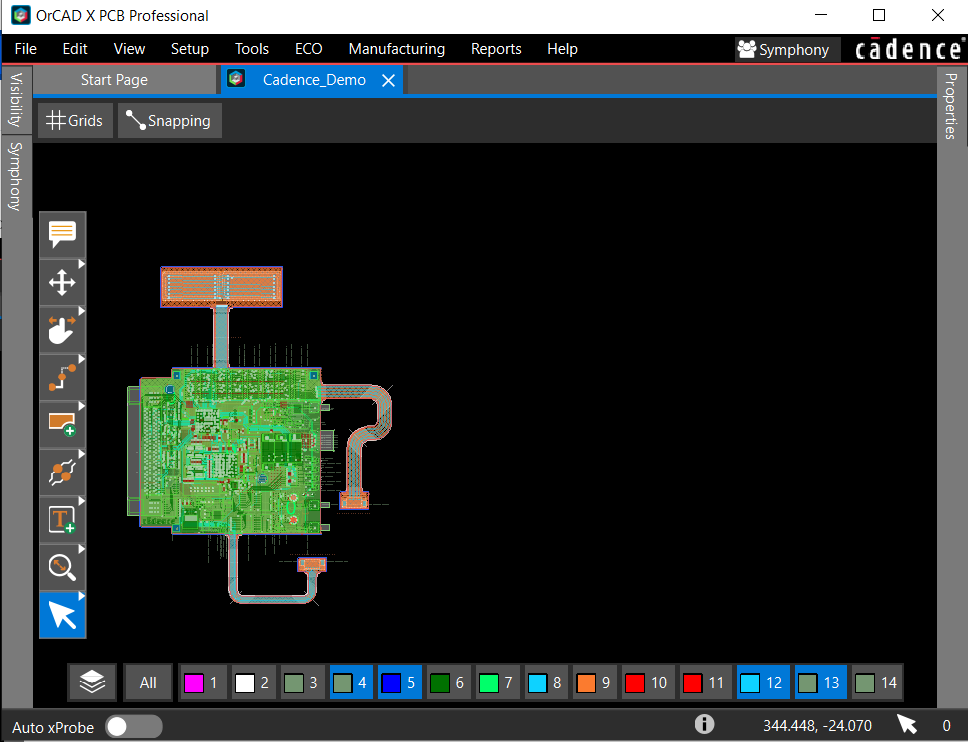Disable highlighted layer 13
Viewport: 968px width, 742px height.
820,682
